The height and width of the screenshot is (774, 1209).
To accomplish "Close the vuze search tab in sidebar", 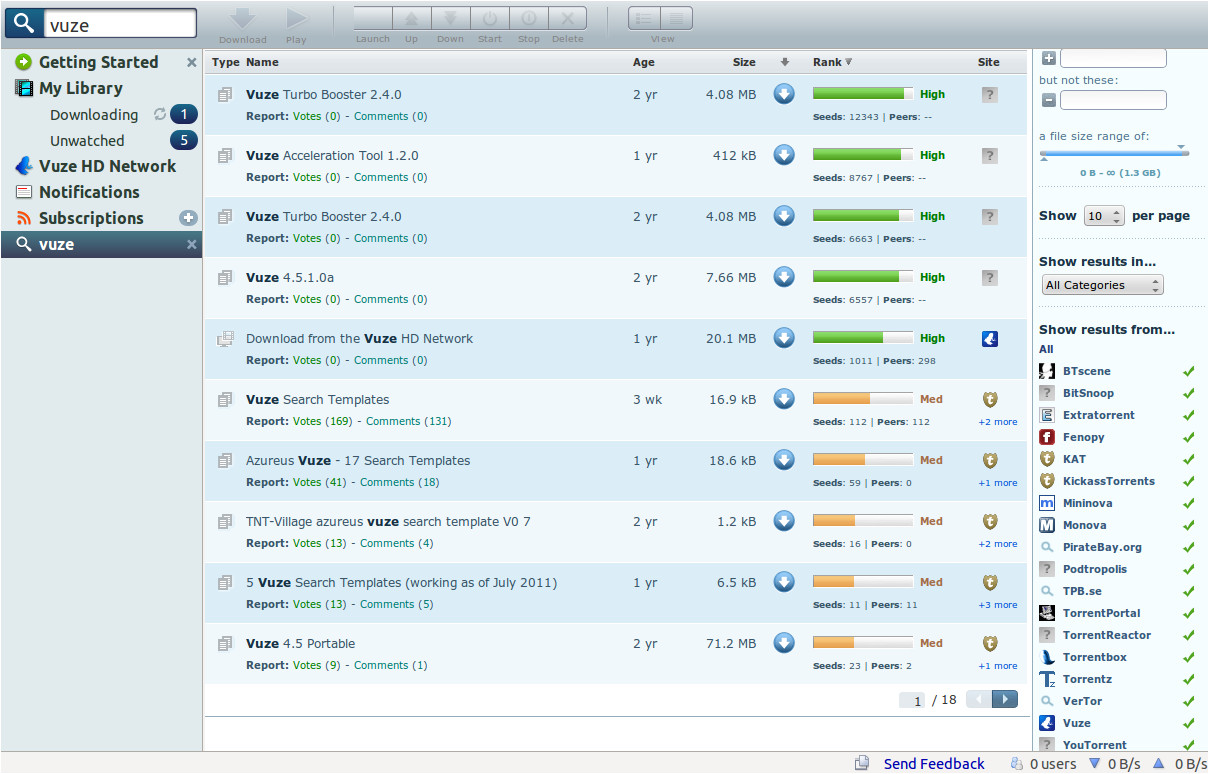I will (x=192, y=244).
